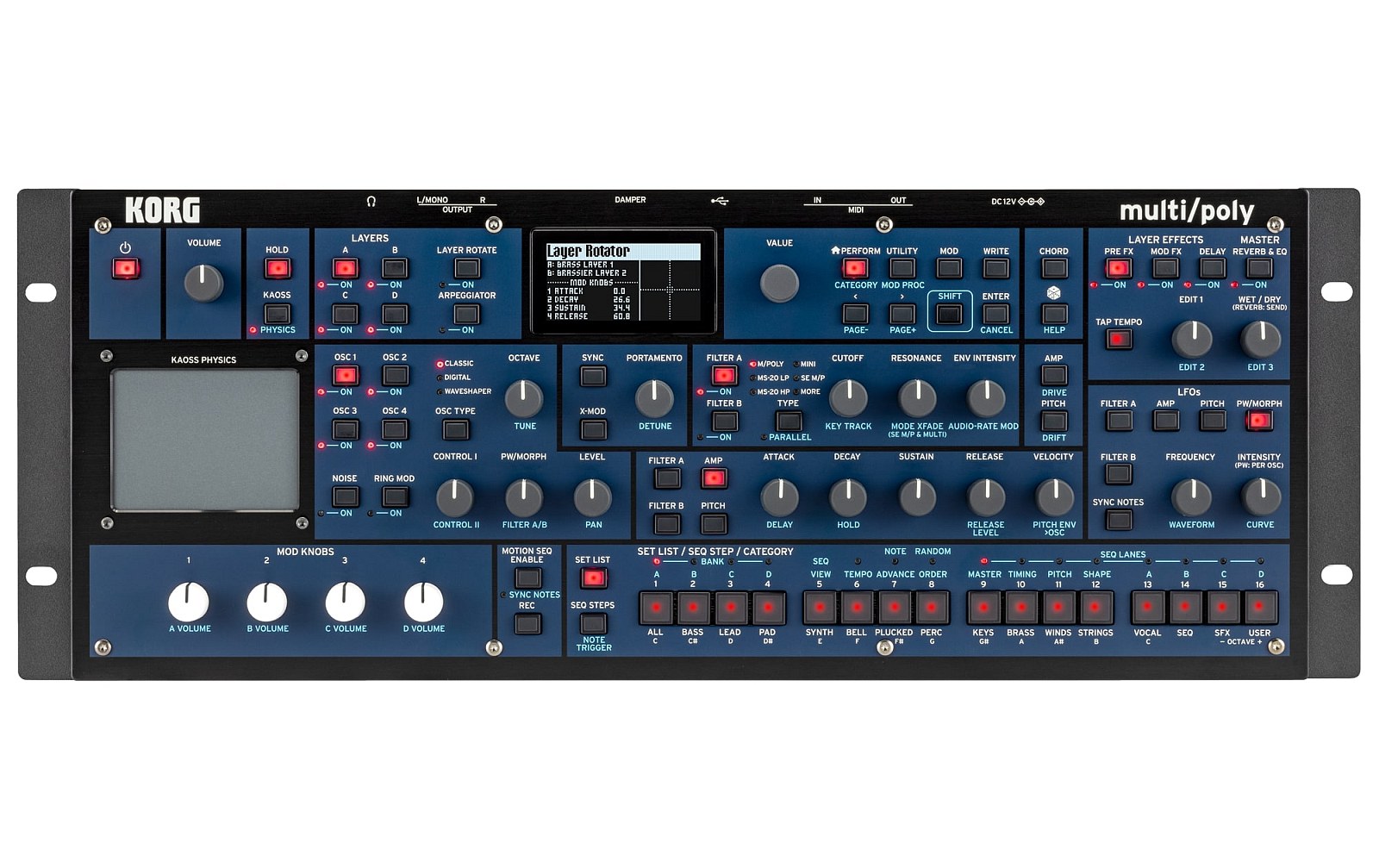Image resolution: width=1379 pixels, height=868 pixels.
Task: Select step button 5 SYNTH
Action: pyautogui.click(x=820, y=608)
